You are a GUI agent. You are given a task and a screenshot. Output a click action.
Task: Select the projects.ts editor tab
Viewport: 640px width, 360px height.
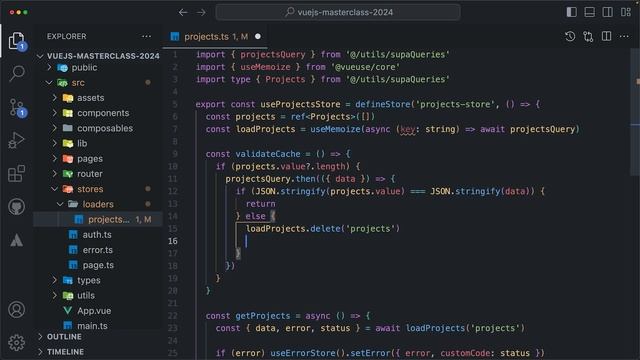pos(216,36)
